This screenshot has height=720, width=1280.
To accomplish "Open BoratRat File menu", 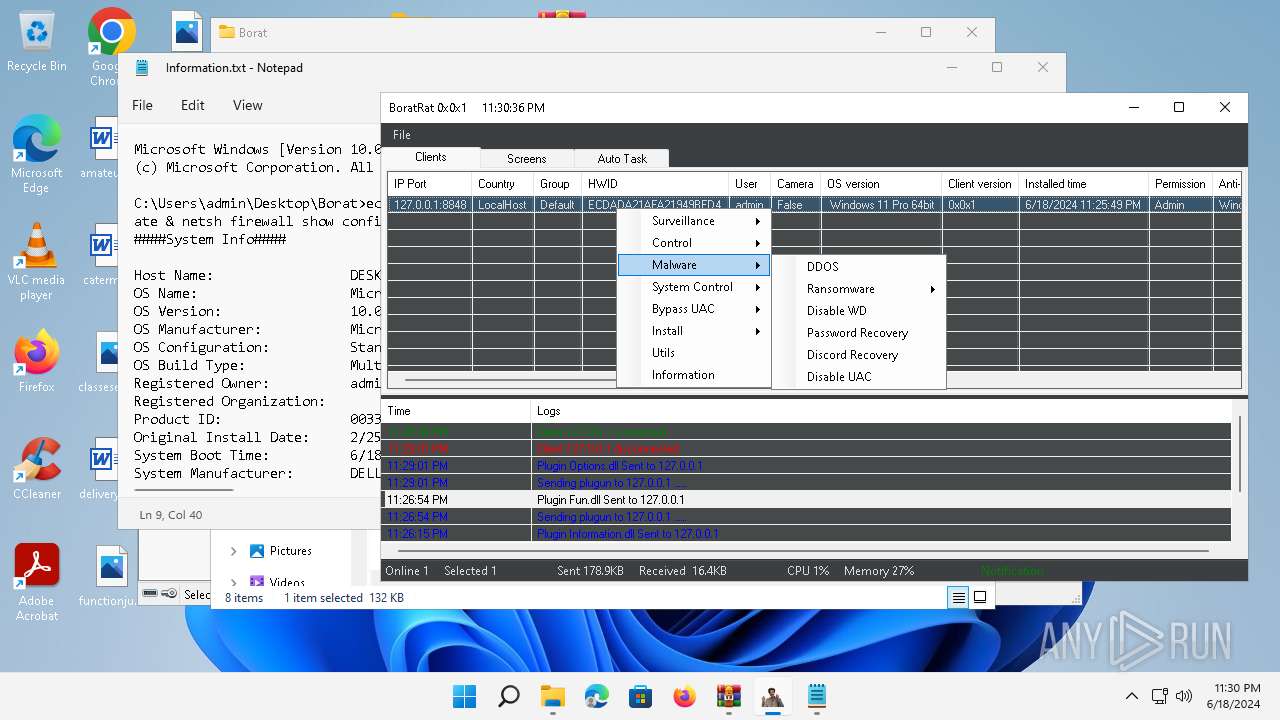I will click(401, 135).
